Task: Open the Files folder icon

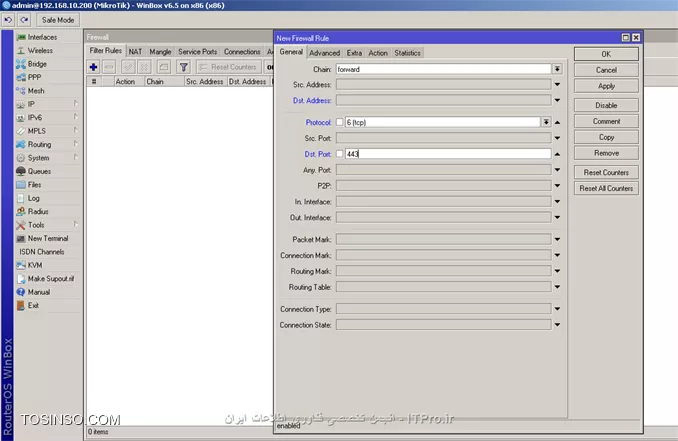Action: pos(21,185)
